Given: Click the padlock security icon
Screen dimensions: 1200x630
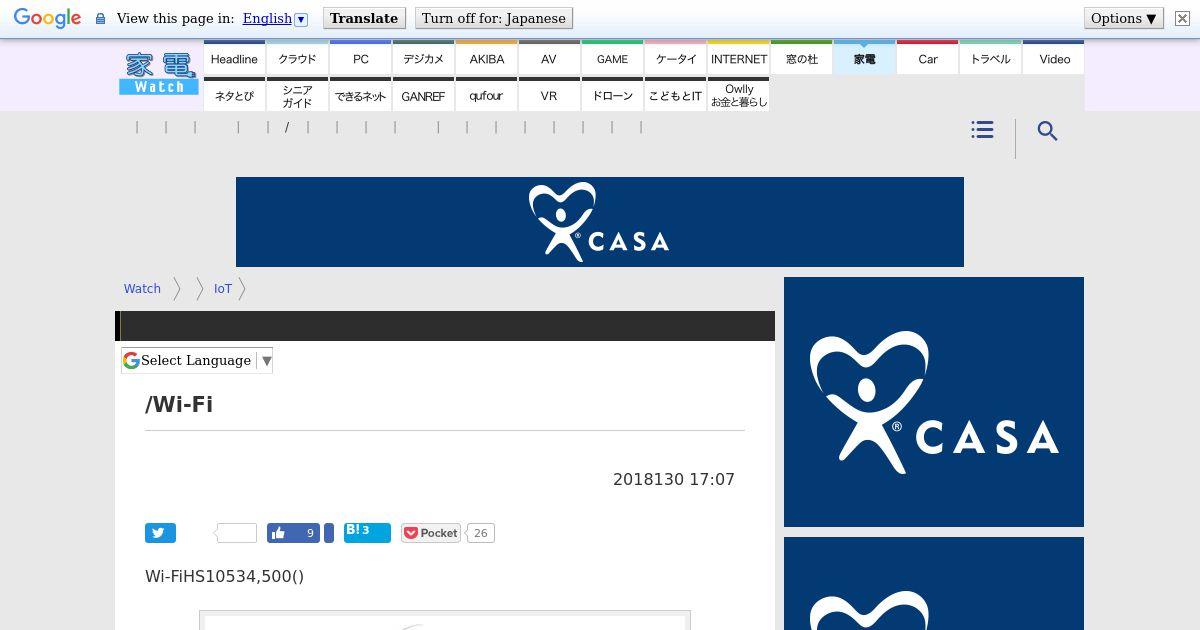Looking at the screenshot, I should (100, 19).
